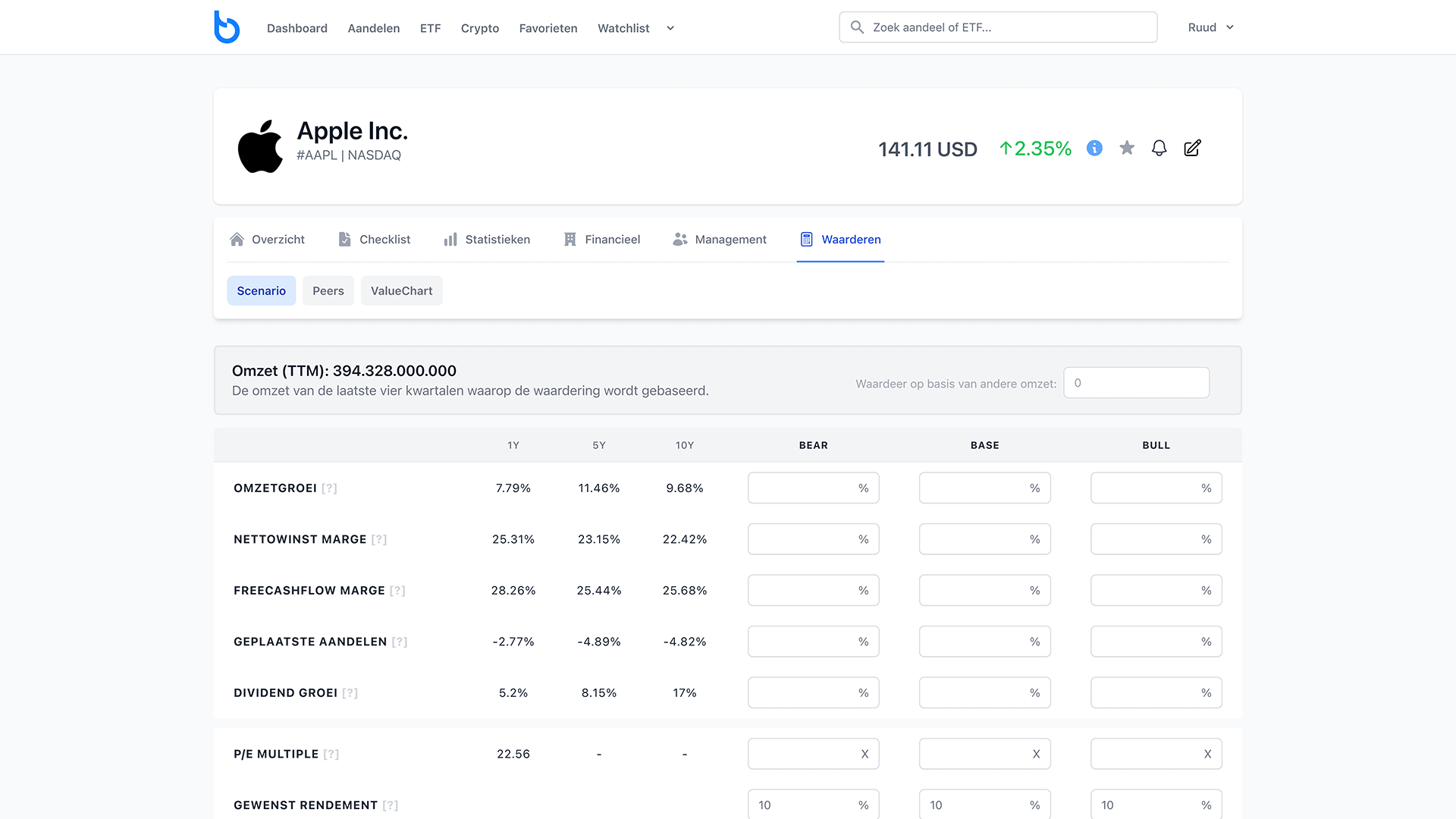Image resolution: width=1456 pixels, height=819 pixels.
Task: Click the building icon of Financieel
Action: coord(570,240)
